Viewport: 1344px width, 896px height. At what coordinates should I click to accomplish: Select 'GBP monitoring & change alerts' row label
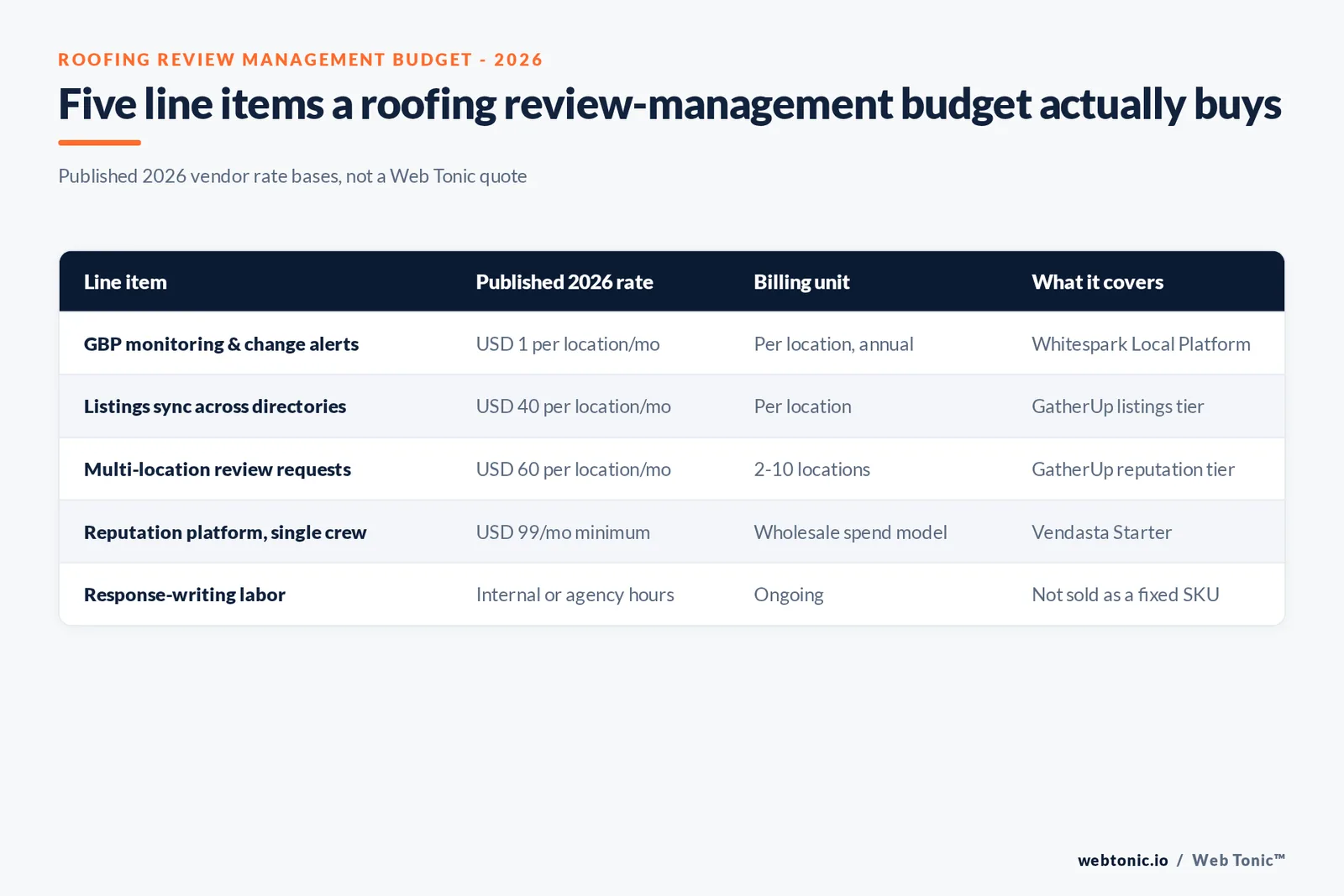coord(221,344)
